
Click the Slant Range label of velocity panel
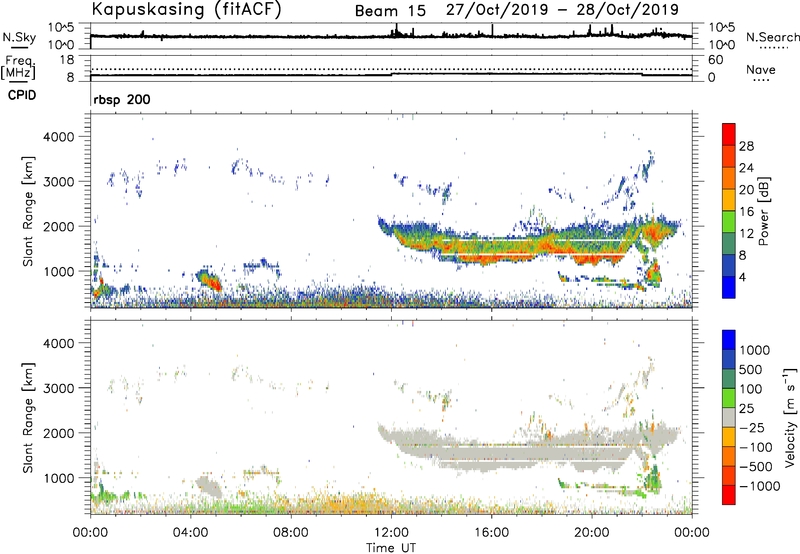point(28,417)
